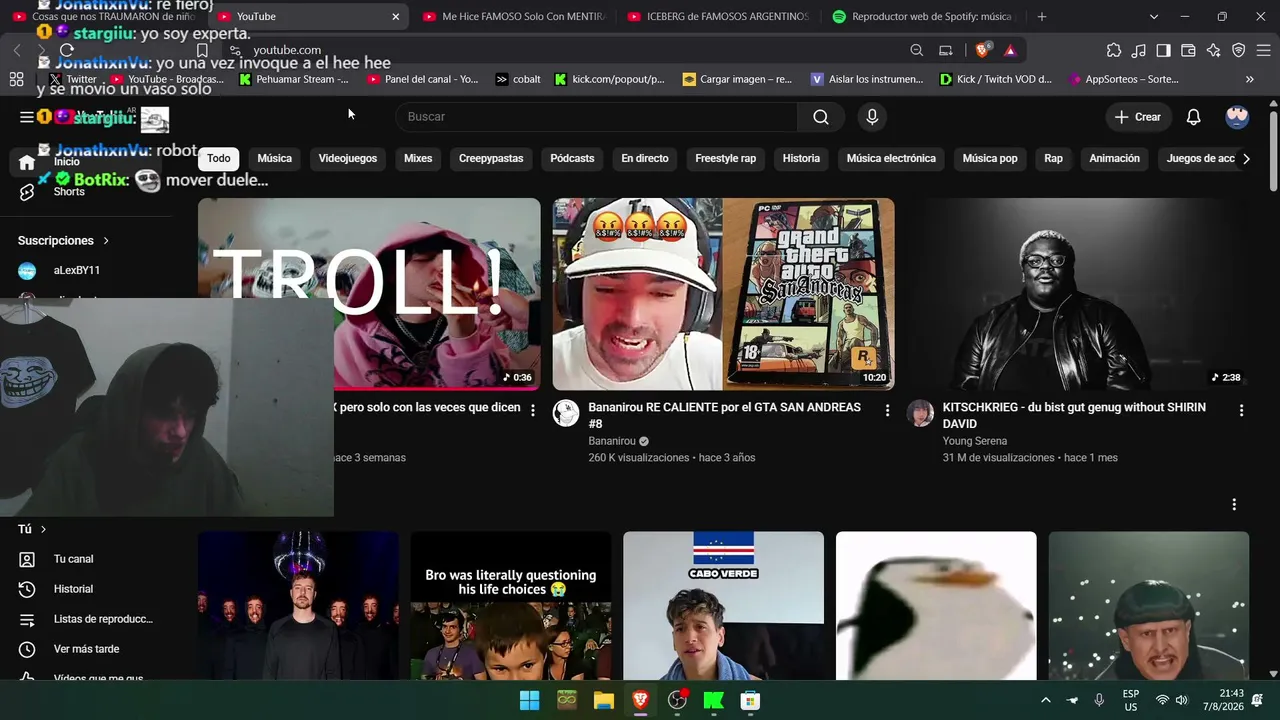Open YouTube notifications bell
The width and height of the screenshot is (1280, 720).
point(1193,117)
